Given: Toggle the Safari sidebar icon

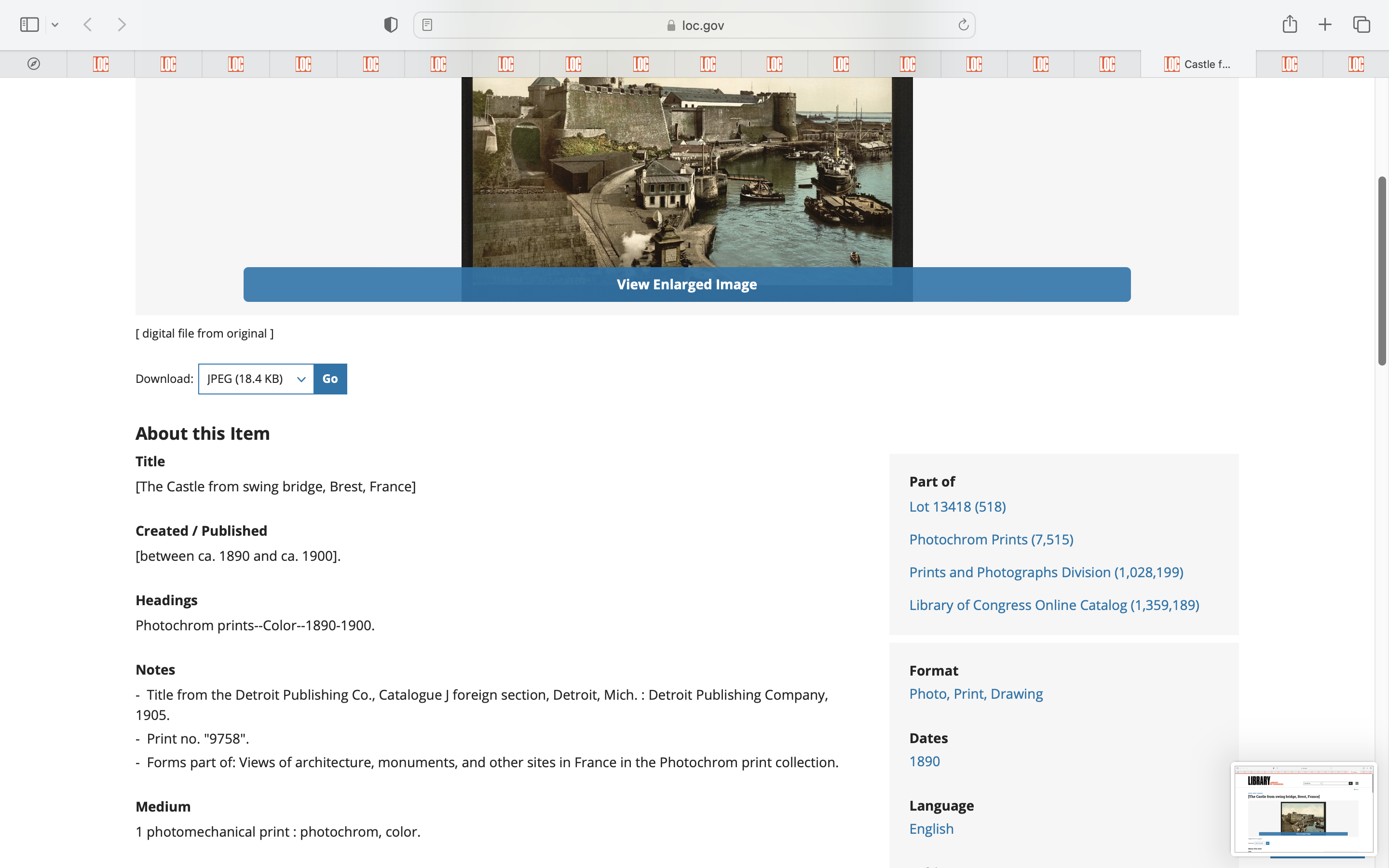Looking at the screenshot, I should [29, 25].
